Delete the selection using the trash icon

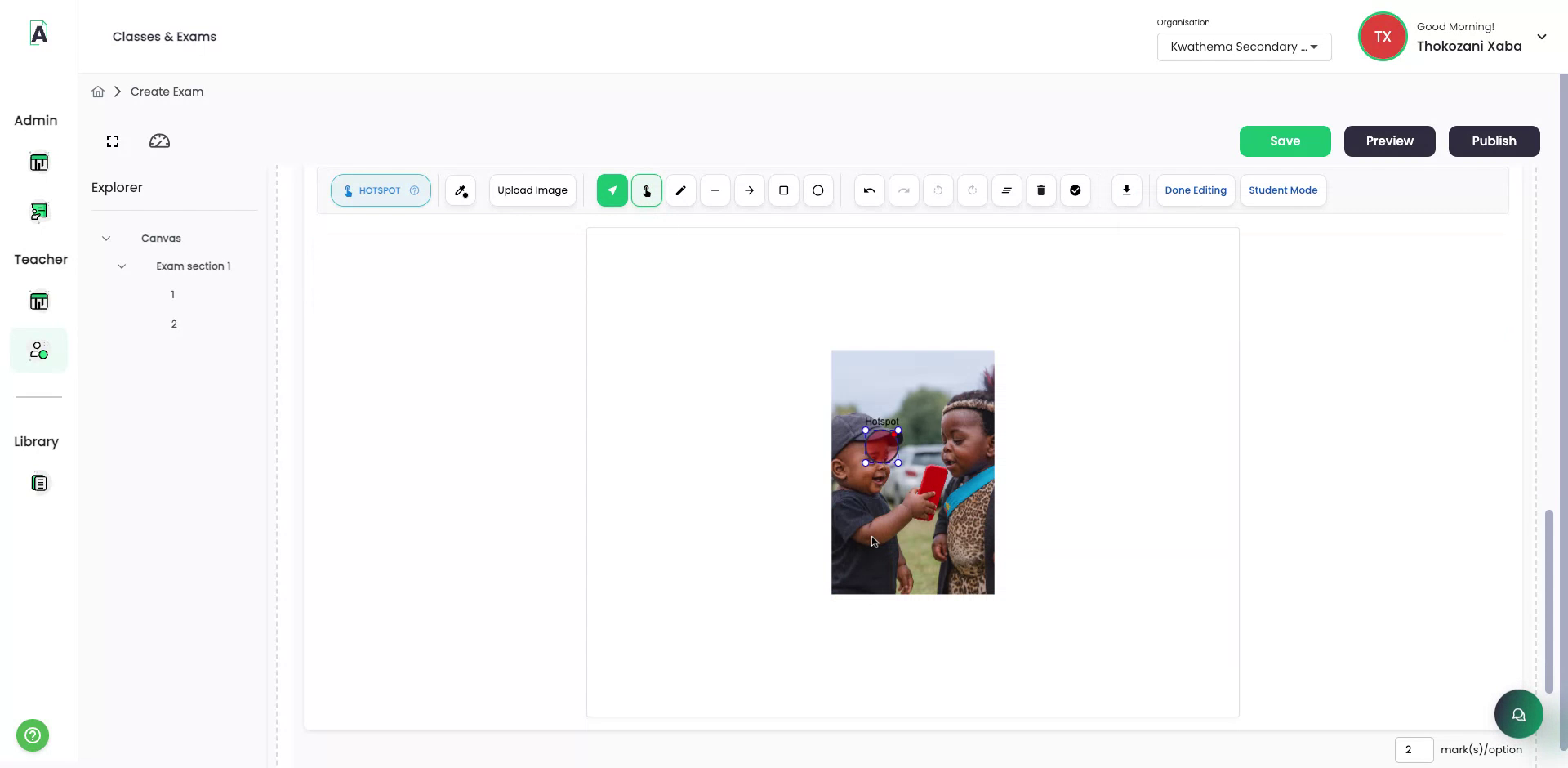tap(1040, 190)
